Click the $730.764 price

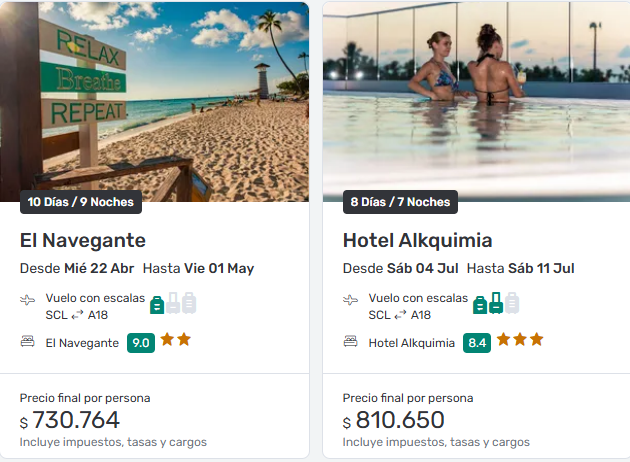[70, 420]
